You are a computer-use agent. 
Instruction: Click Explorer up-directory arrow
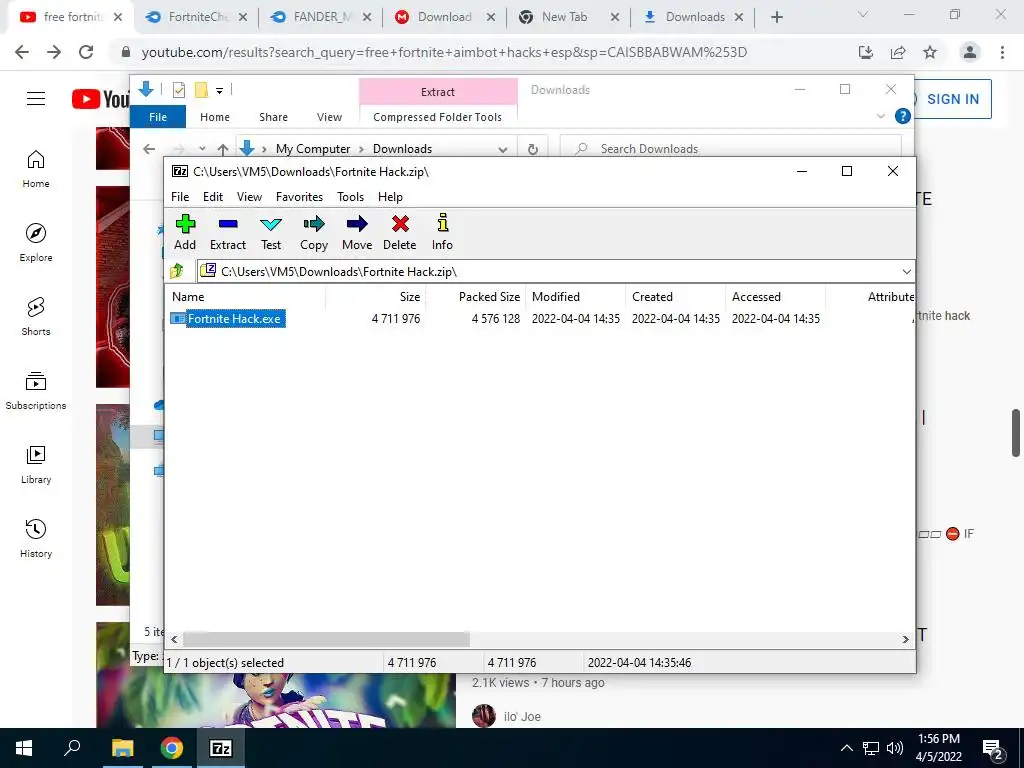[223, 149]
